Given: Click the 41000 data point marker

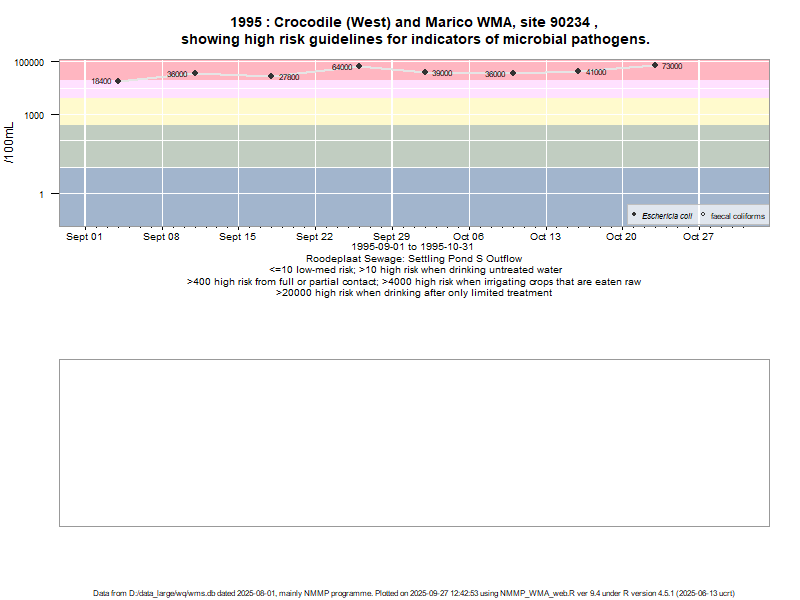Looking at the screenshot, I should click(x=578, y=71).
